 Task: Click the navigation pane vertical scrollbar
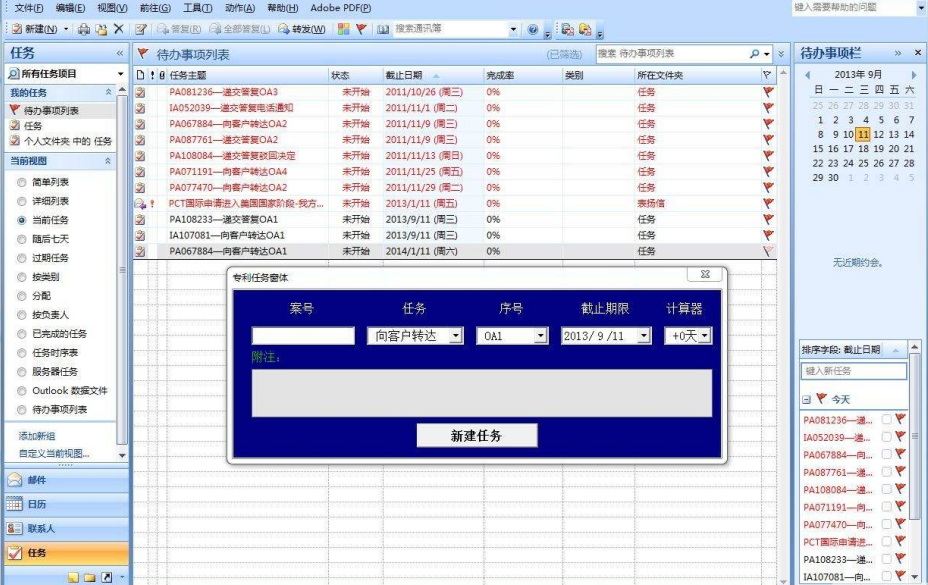122,272
